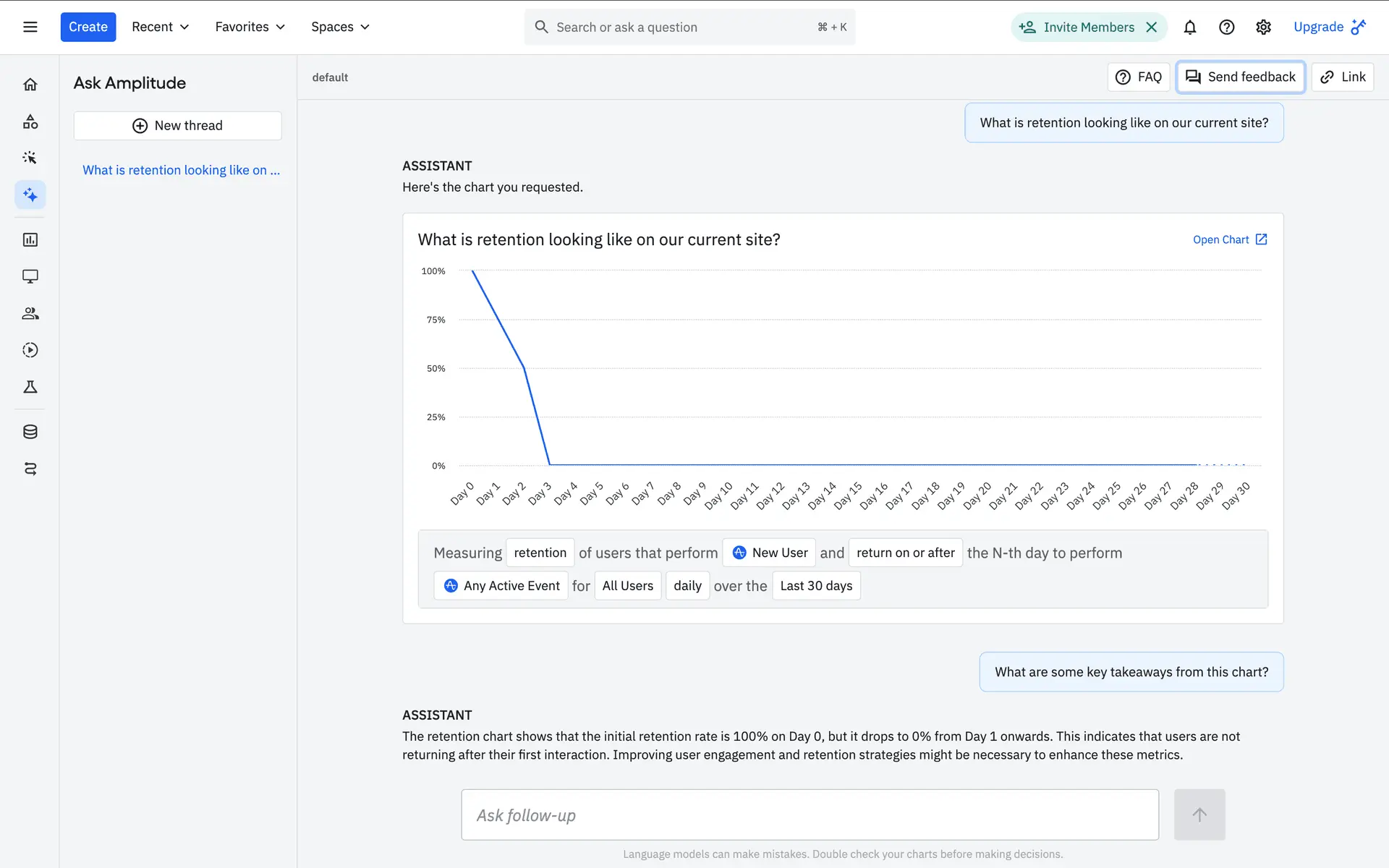Dismiss the Invite Members pill
The image size is (1389, 868).
point(1152,27)
